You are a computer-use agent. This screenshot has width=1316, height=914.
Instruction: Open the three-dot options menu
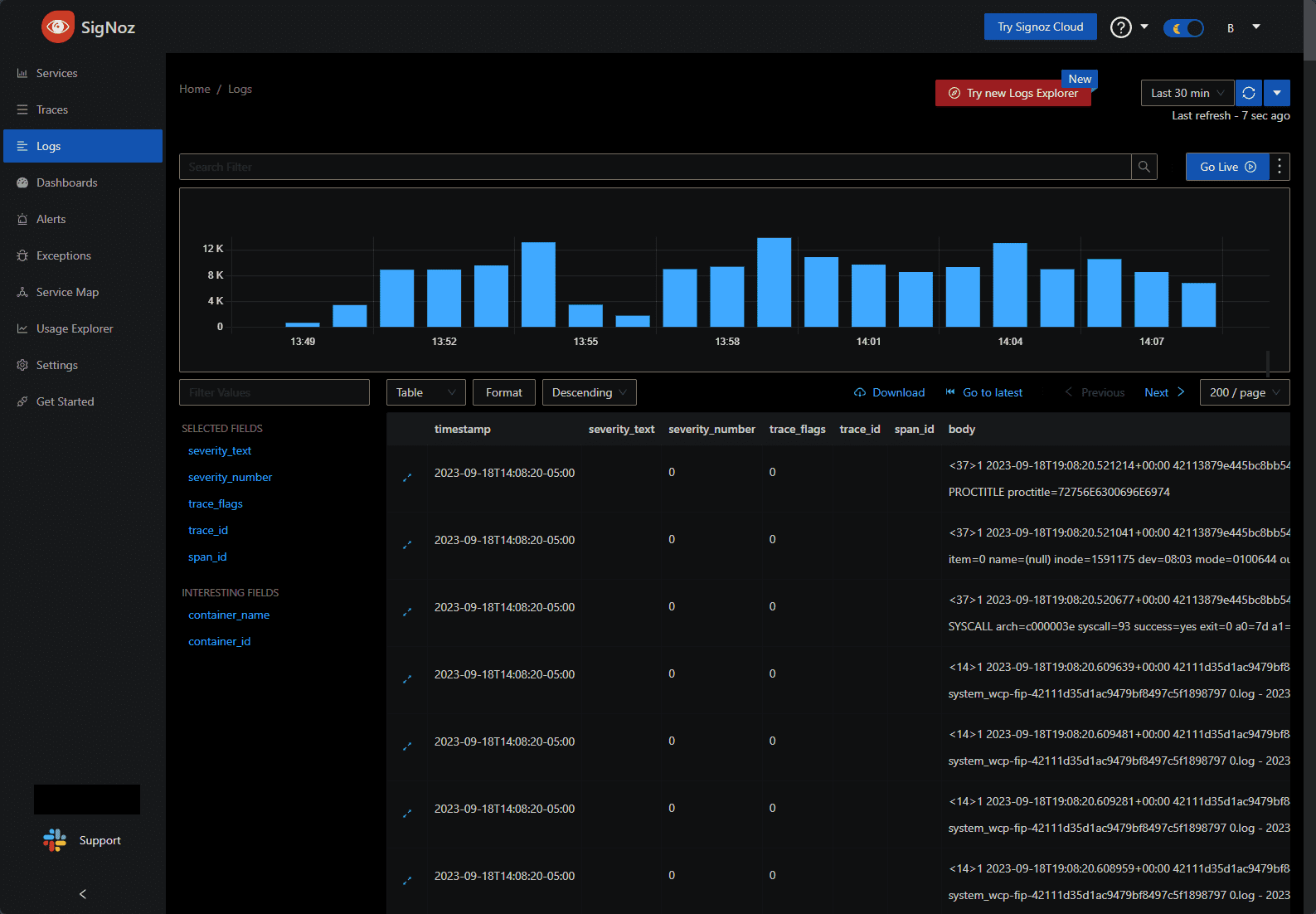1280,167
